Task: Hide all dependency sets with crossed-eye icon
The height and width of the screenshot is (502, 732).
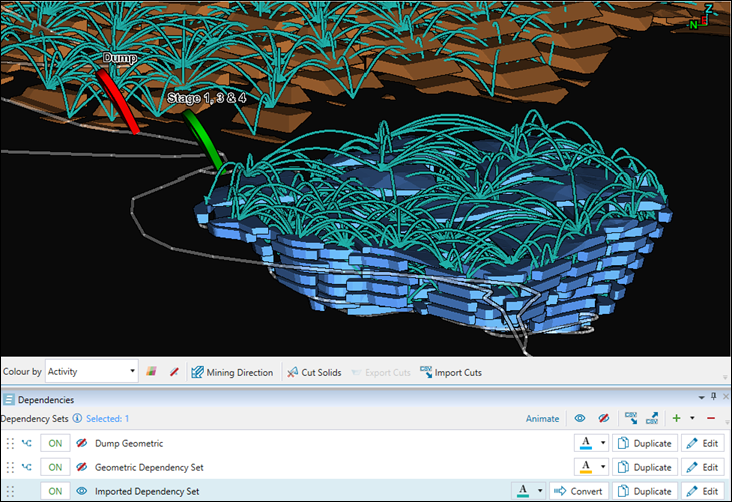Action: [602, 419]
